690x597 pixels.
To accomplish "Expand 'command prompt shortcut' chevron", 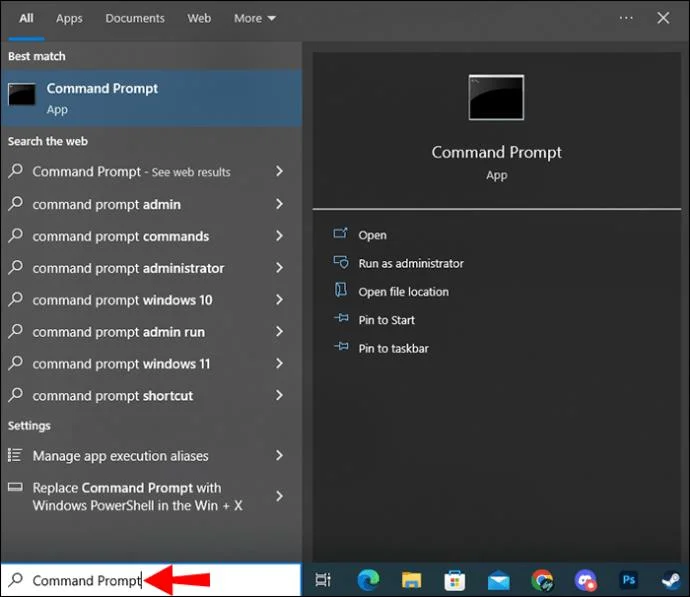I will (279, 395).
